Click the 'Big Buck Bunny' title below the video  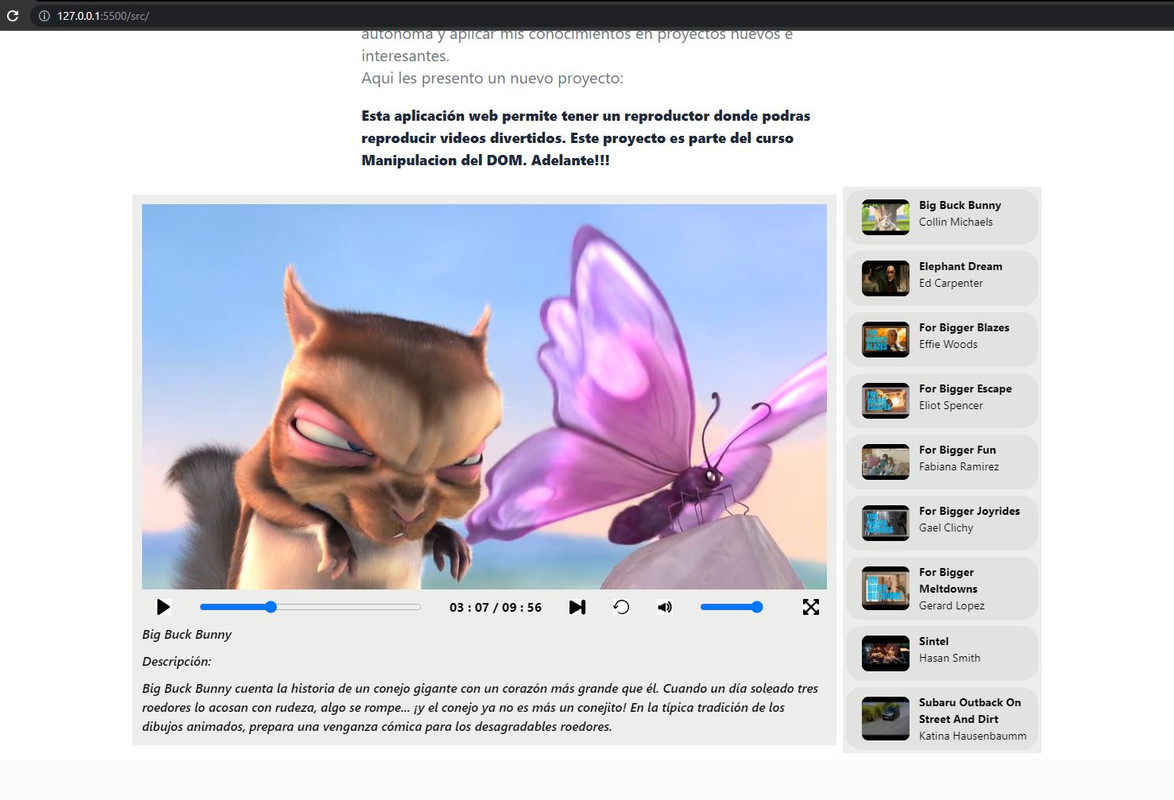click(187, 634)
